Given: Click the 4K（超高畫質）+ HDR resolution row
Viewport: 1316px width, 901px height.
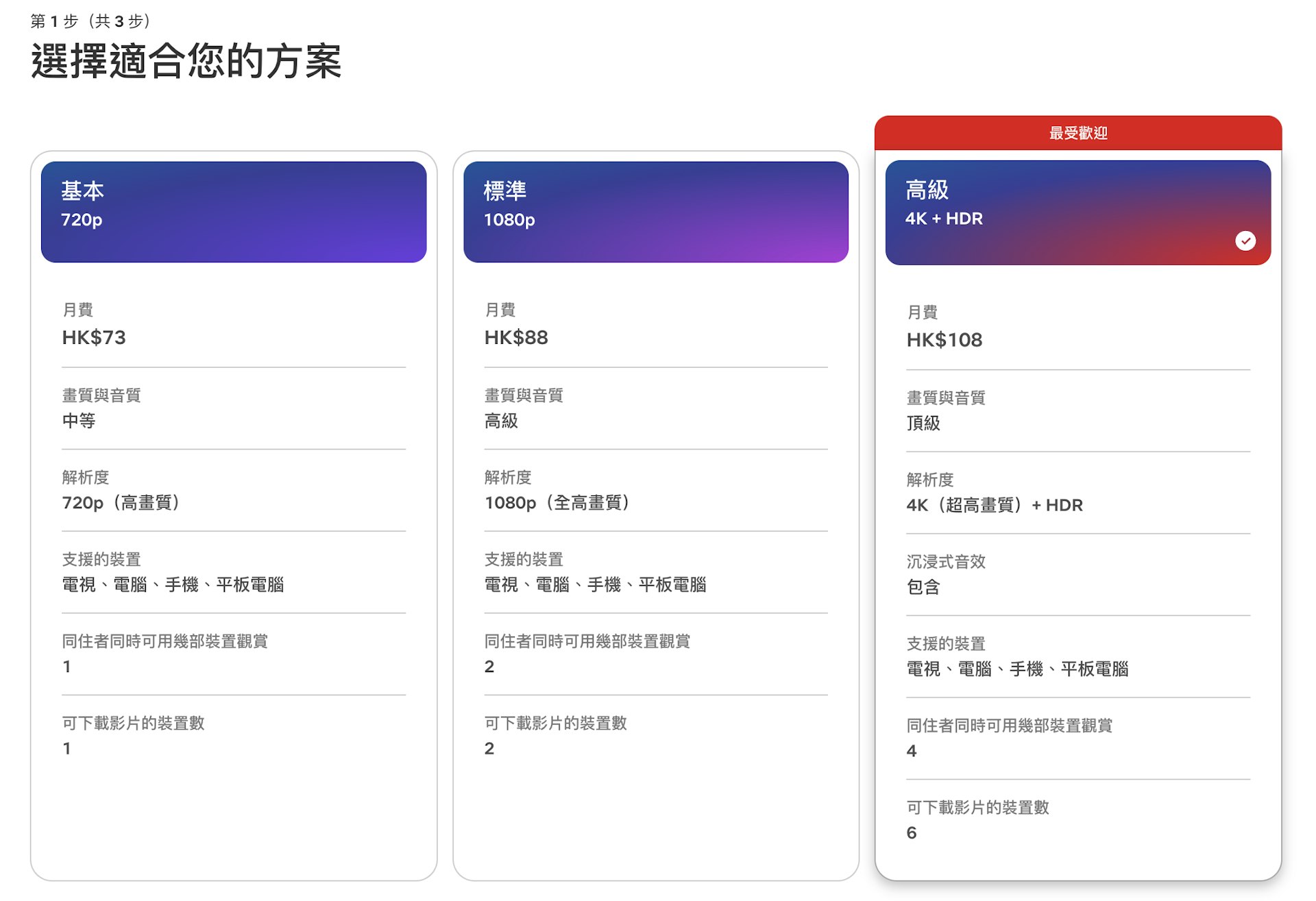Looking at the screenshot, I should 994,505.
